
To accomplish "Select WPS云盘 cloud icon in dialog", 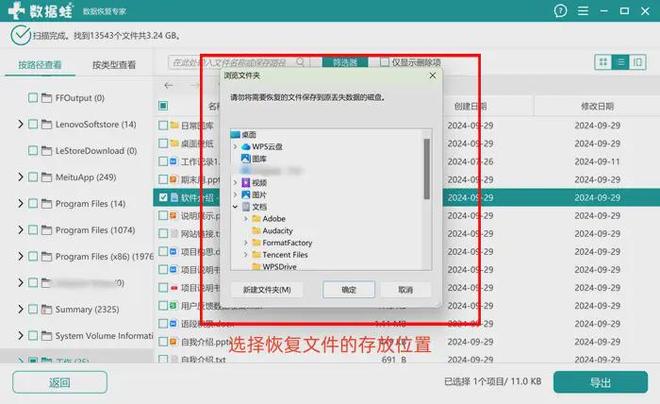I will click(246, 147).
